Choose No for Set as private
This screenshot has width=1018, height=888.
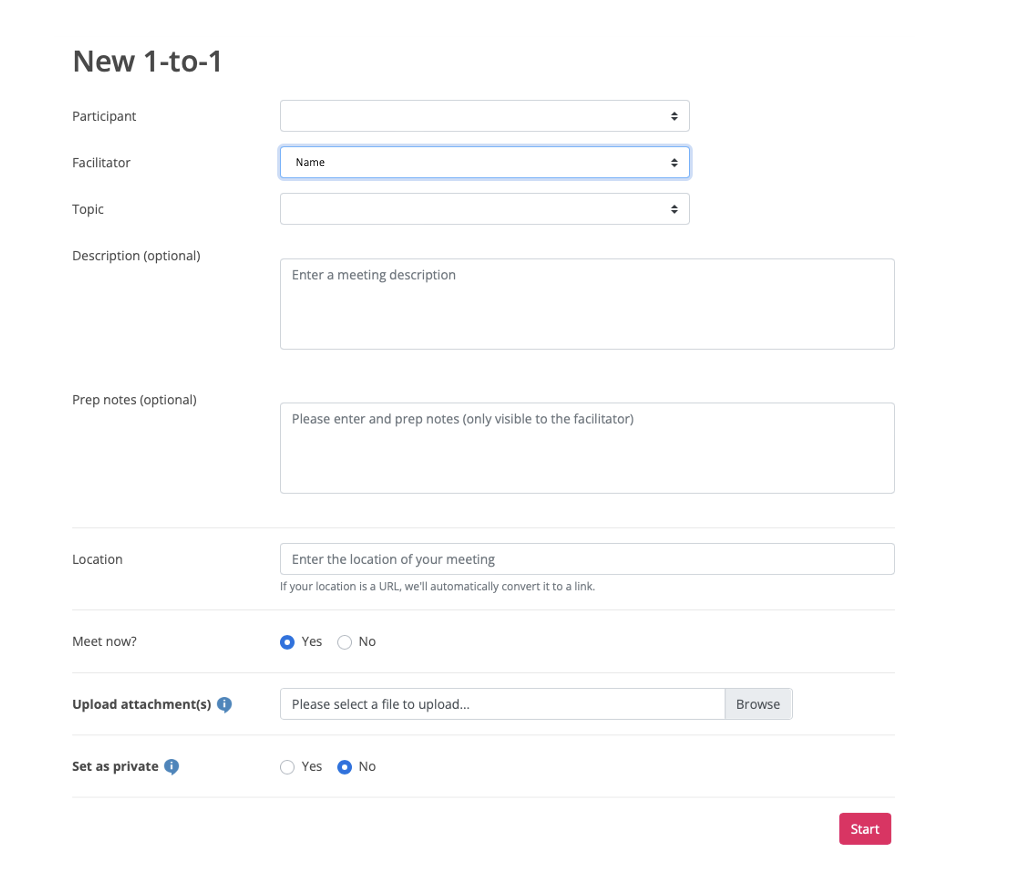tap(345, 767)
